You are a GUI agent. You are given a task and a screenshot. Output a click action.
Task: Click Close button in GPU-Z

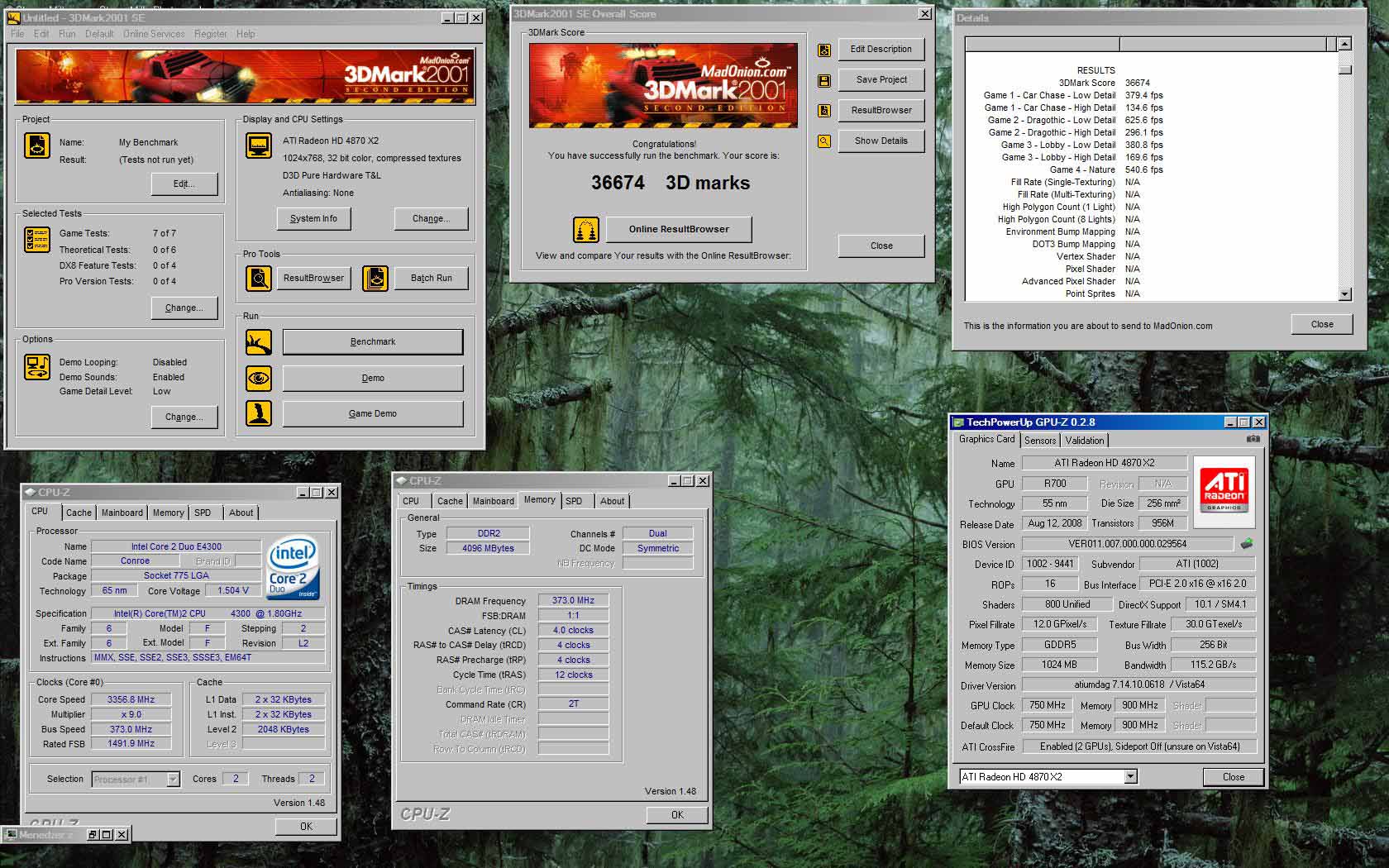coord(1234,777)
